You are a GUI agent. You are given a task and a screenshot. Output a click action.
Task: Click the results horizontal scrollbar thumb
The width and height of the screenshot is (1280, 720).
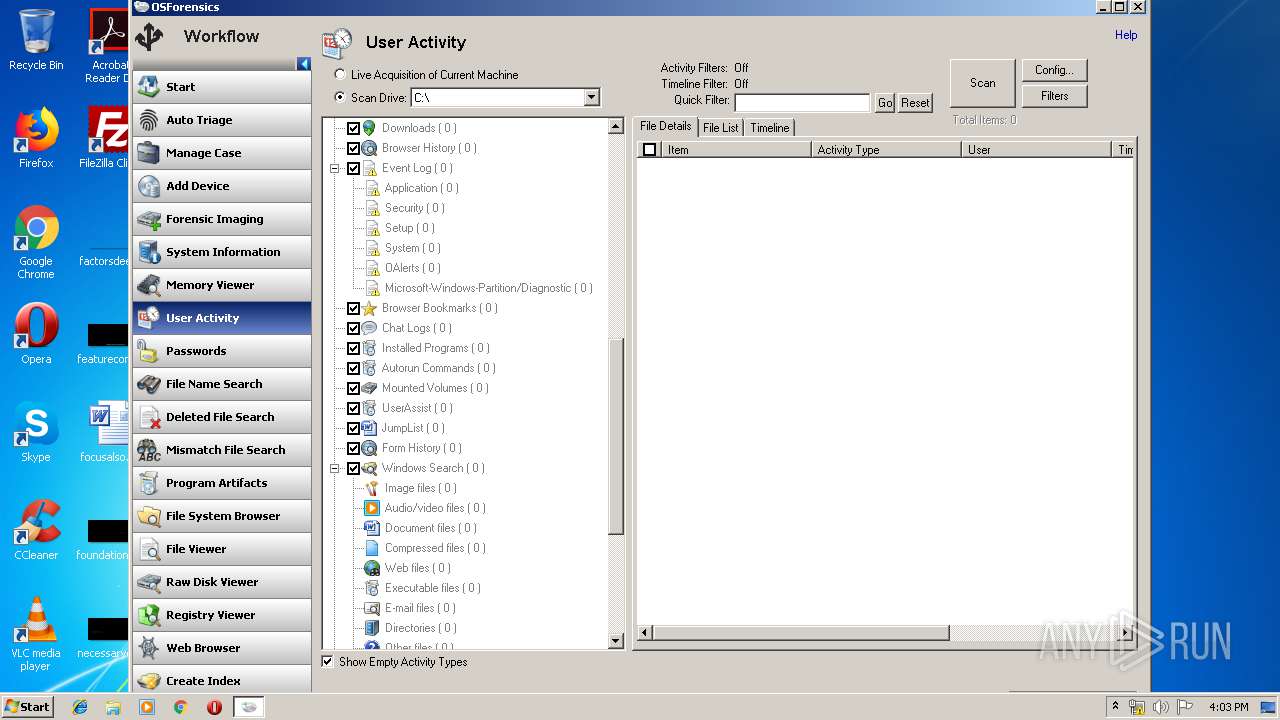800,633
